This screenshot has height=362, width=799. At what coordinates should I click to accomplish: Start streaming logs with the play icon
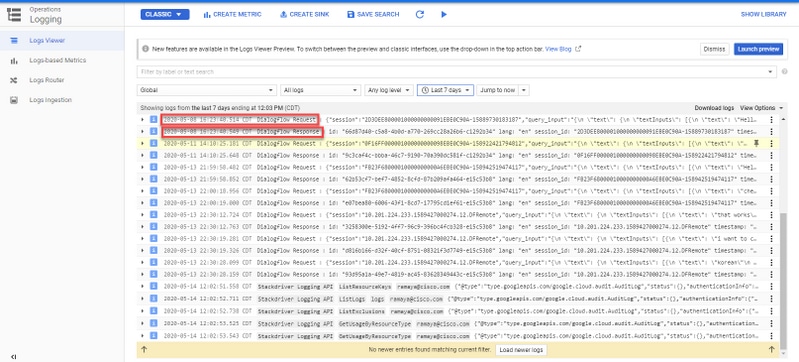click(x=444, y=14)
